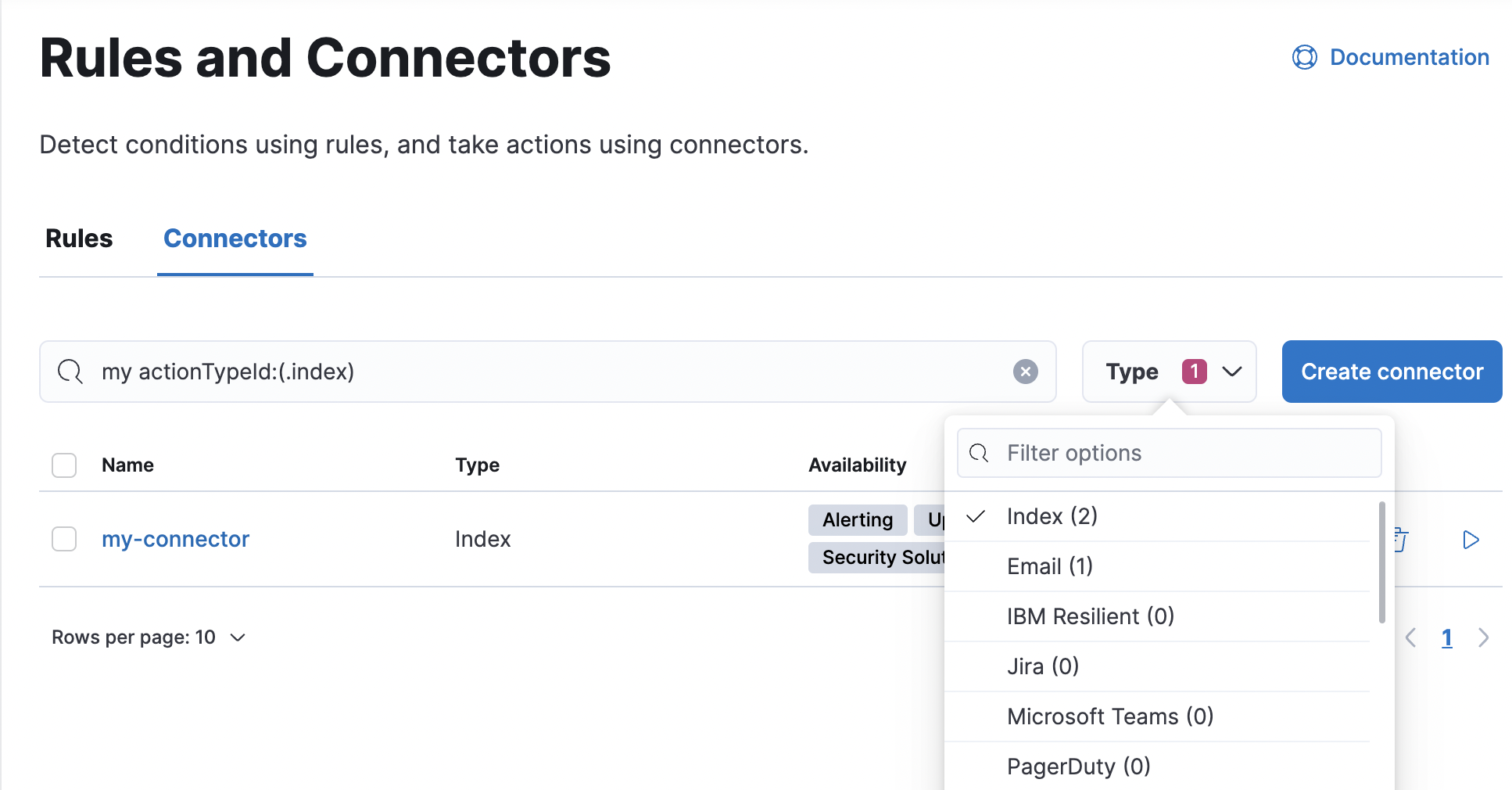1512x790 pixels.
Task: Switch to the Rules tab
Action: [78, 239]
